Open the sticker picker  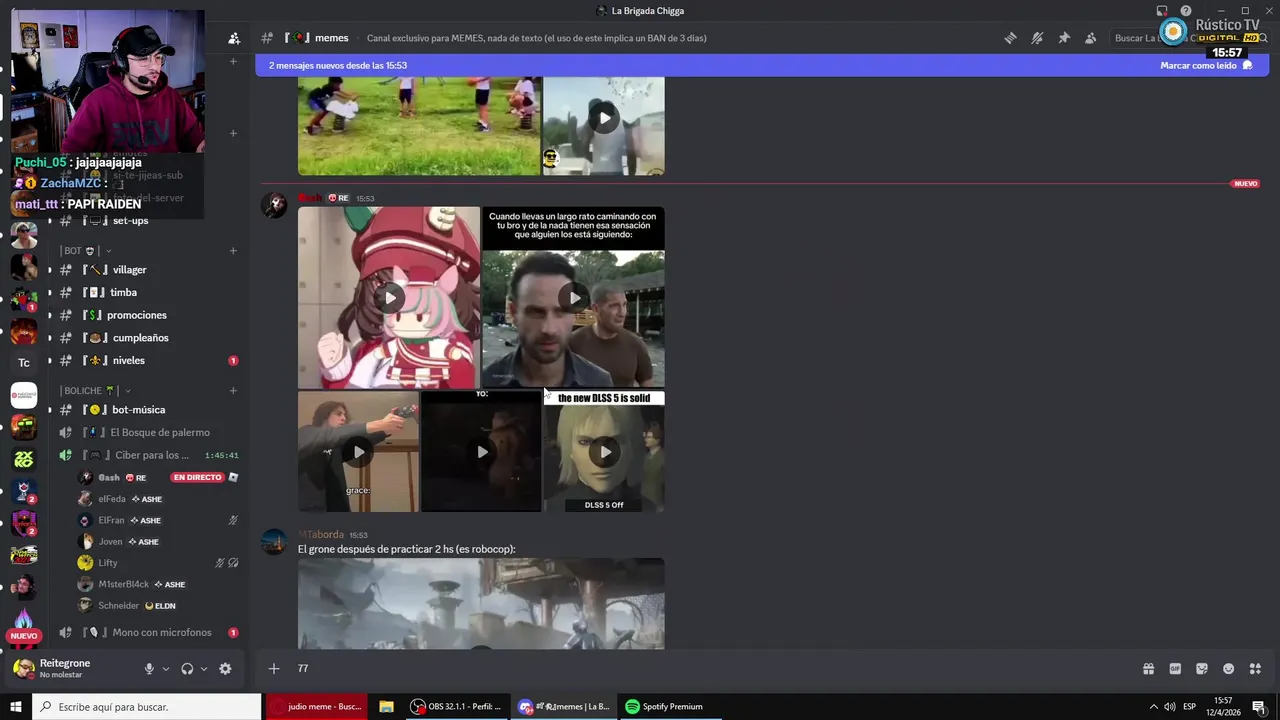click(x=1202, y=669)
